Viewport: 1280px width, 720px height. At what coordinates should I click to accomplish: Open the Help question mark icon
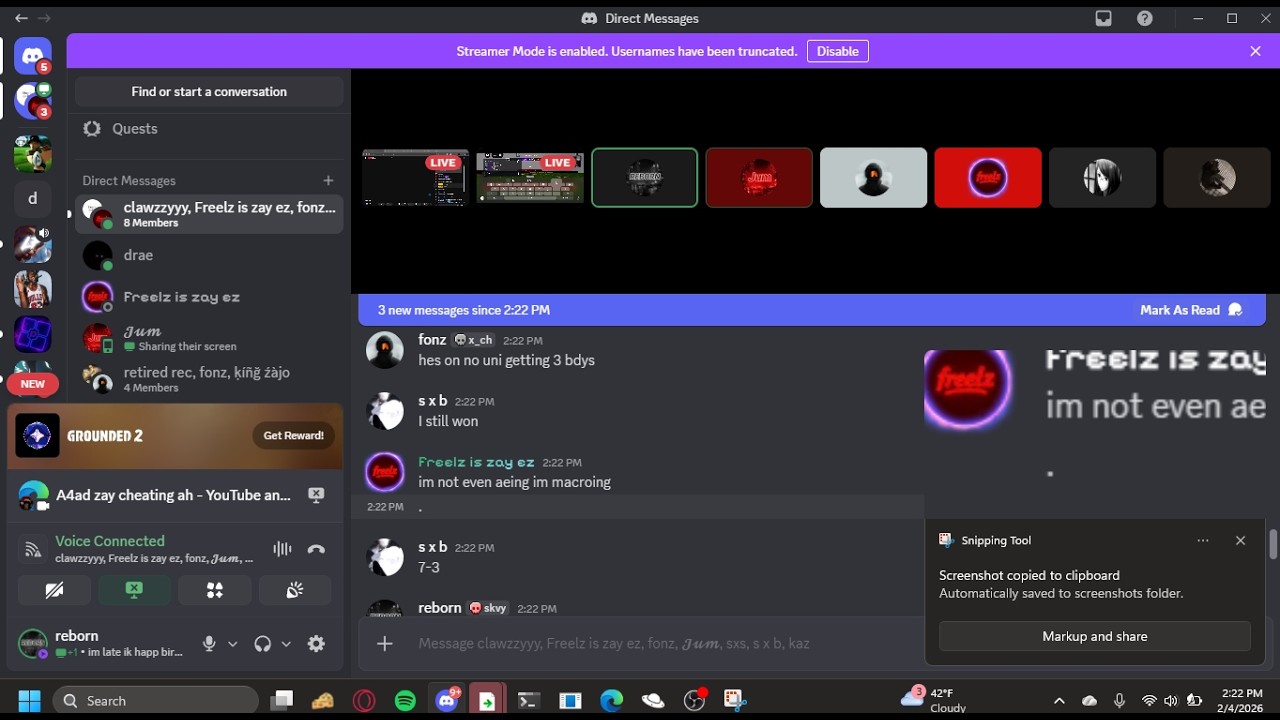point(1145,18)
